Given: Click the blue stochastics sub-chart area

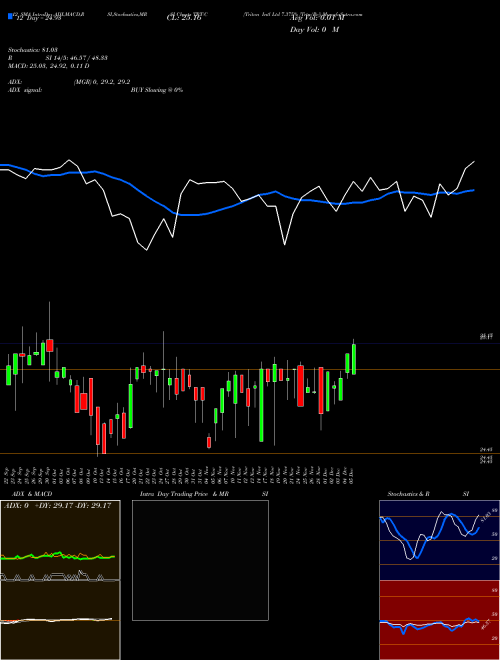Looking at the screenshot, I should (x=439, y=540).
